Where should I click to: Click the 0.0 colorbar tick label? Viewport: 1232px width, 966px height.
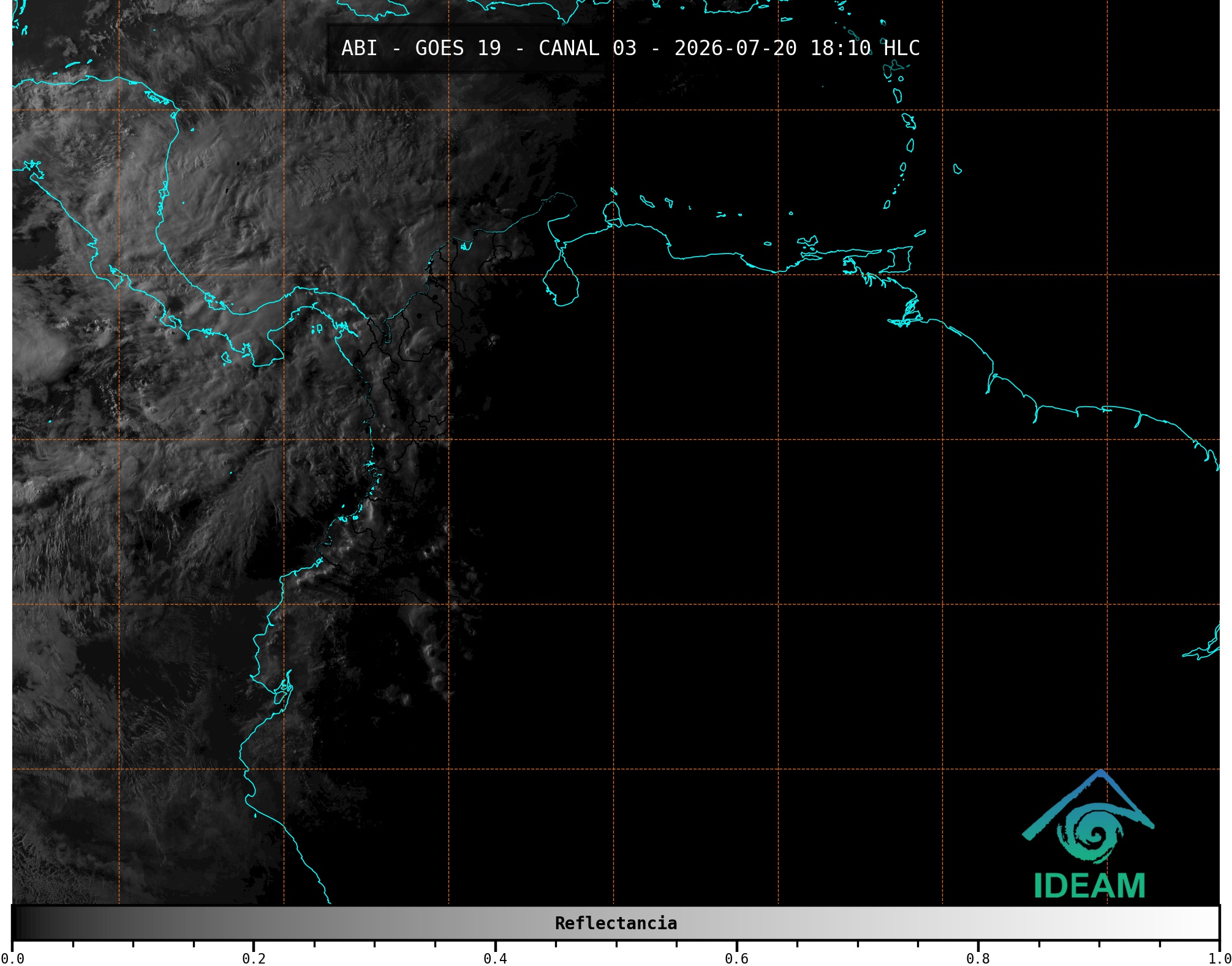click(13, 959)
